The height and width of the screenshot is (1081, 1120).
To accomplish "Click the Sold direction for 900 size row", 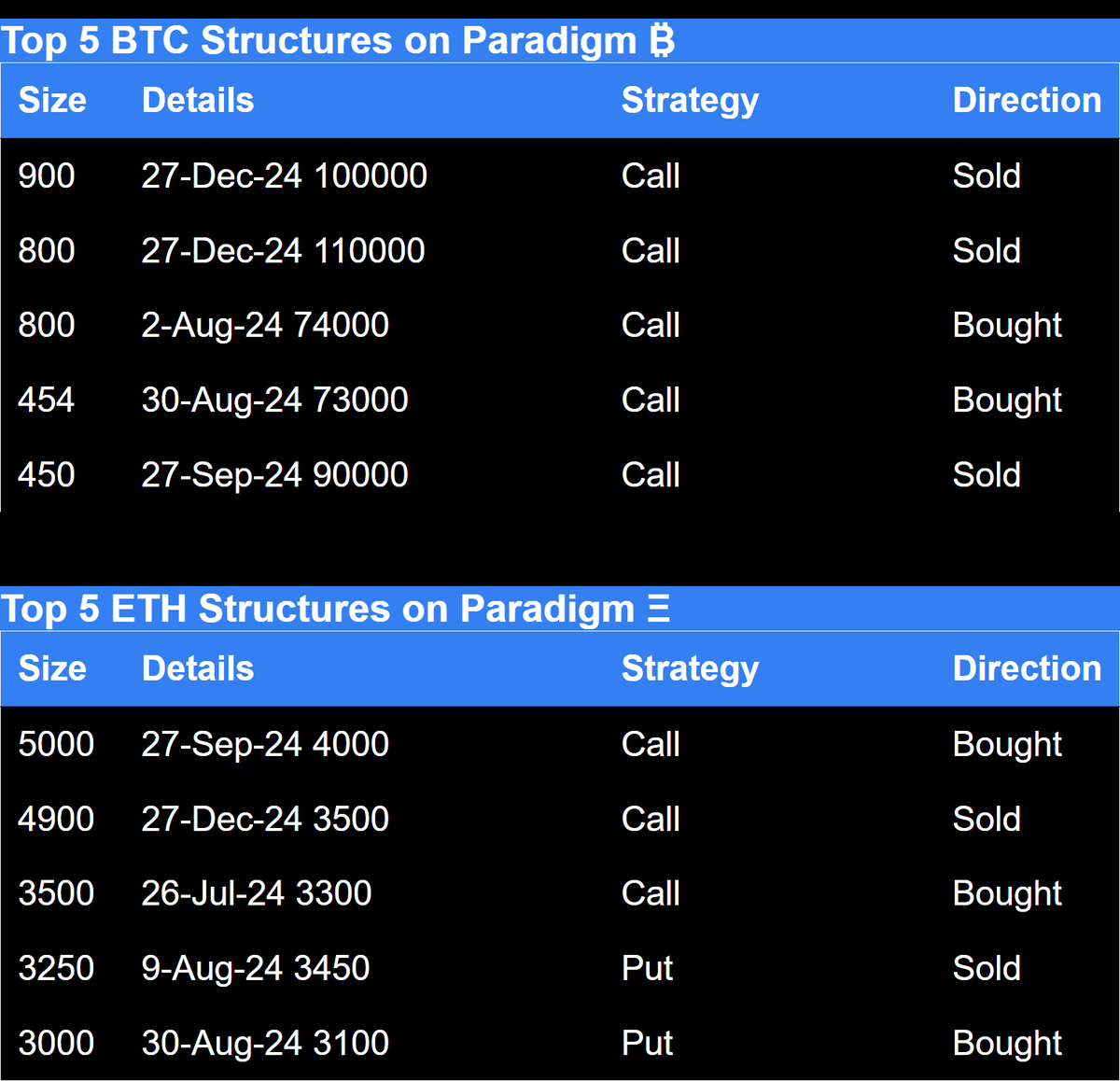I will coord(987,175).
